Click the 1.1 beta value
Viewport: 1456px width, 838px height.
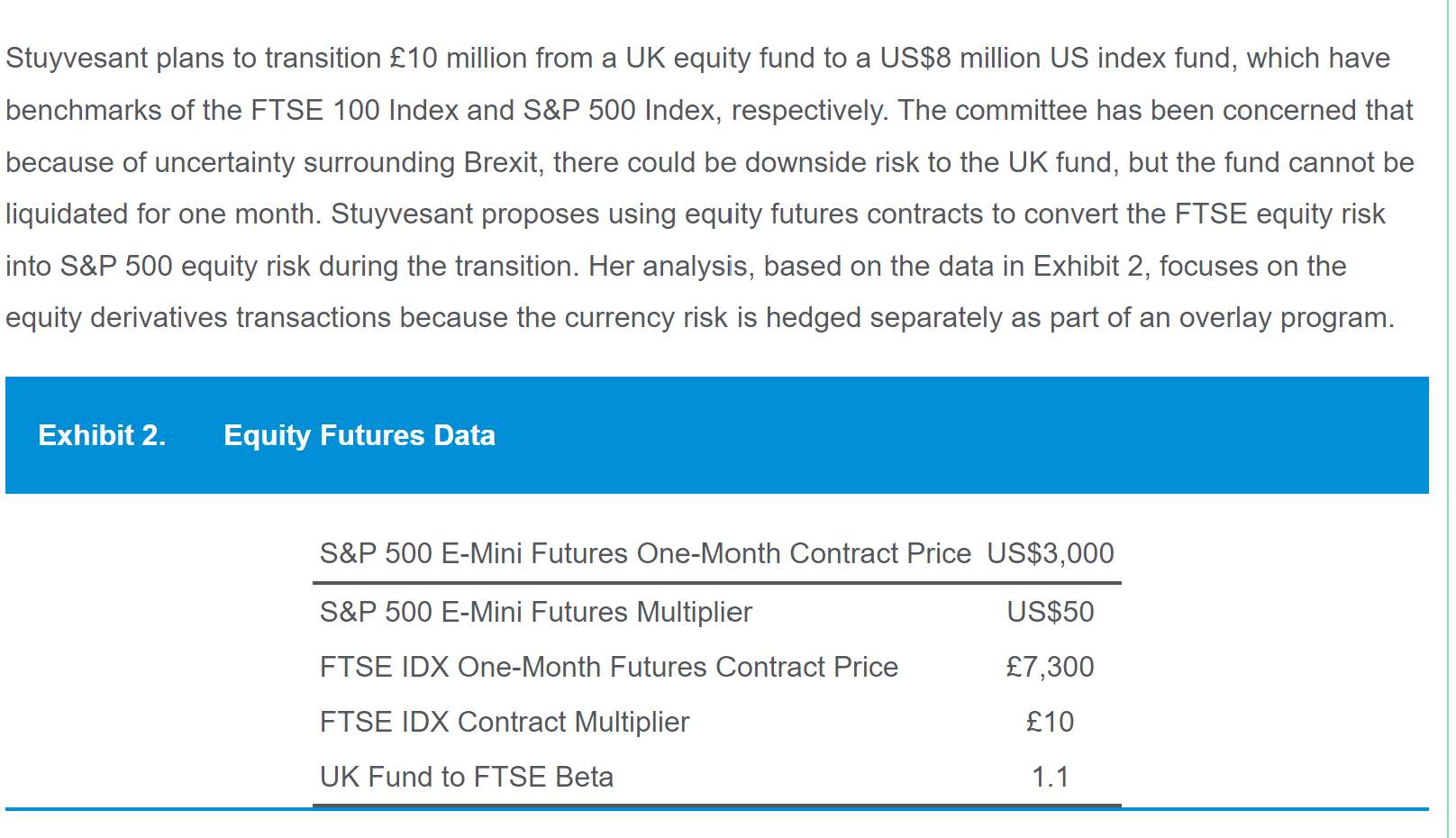click(x=1050, y=777)
